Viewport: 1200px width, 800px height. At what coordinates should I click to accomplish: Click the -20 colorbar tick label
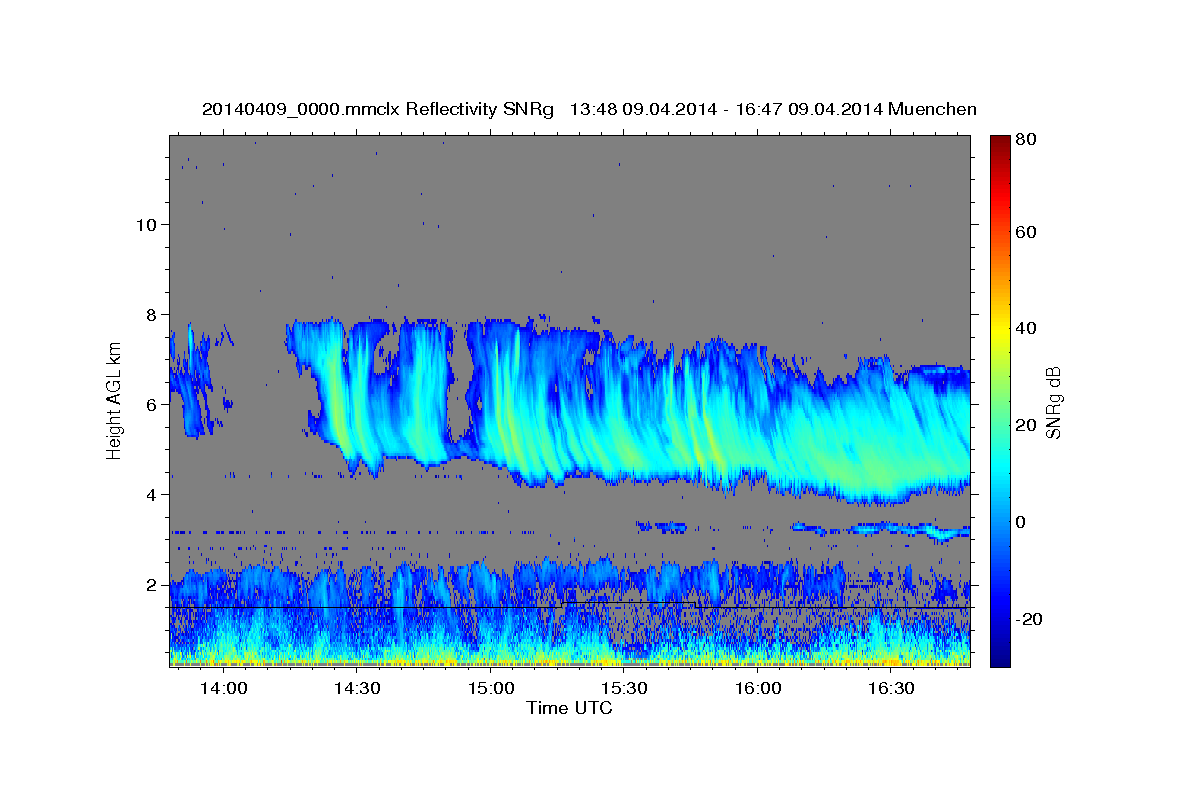(x=1029, y=619)
